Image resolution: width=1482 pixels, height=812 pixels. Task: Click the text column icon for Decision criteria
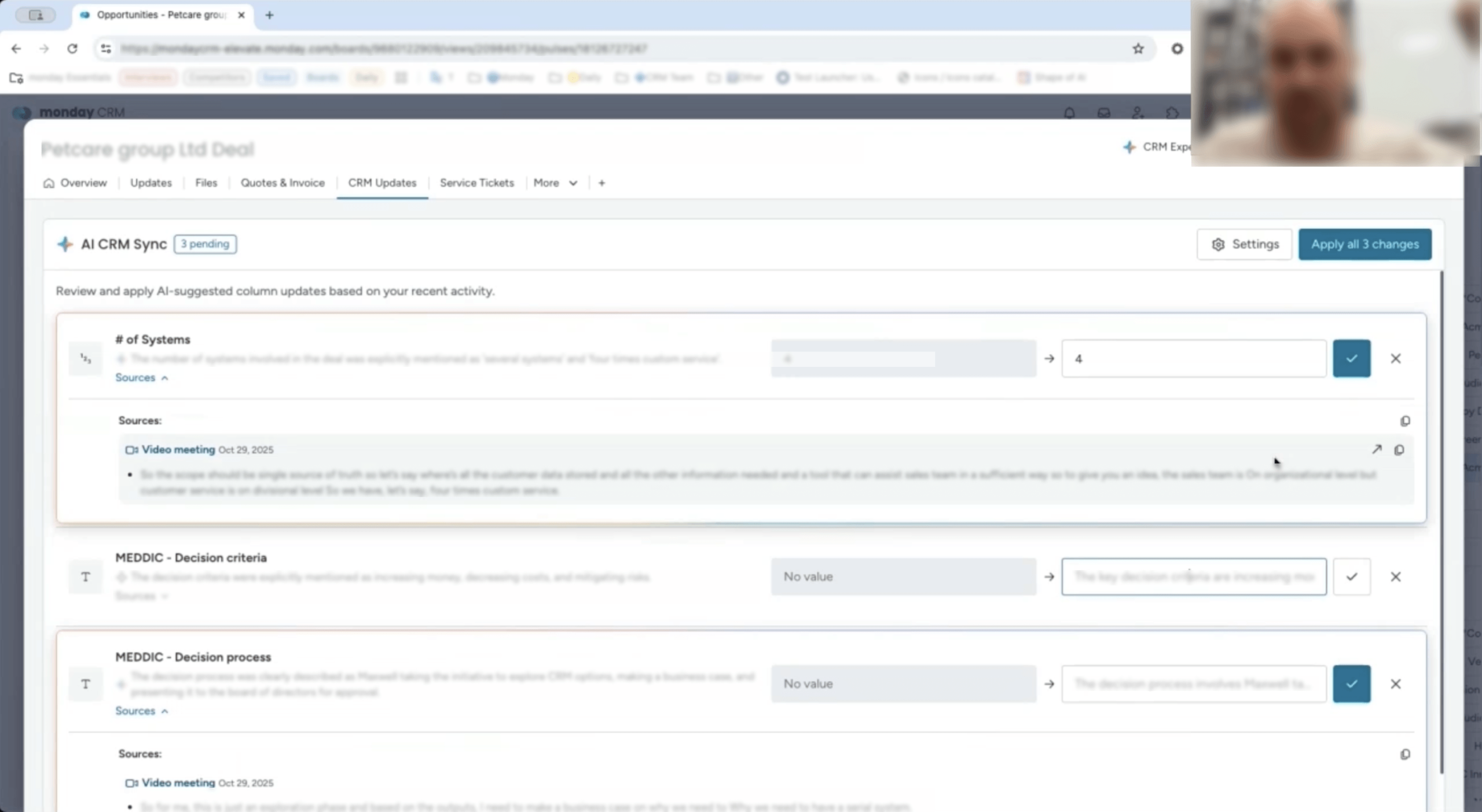pos(86,577)
